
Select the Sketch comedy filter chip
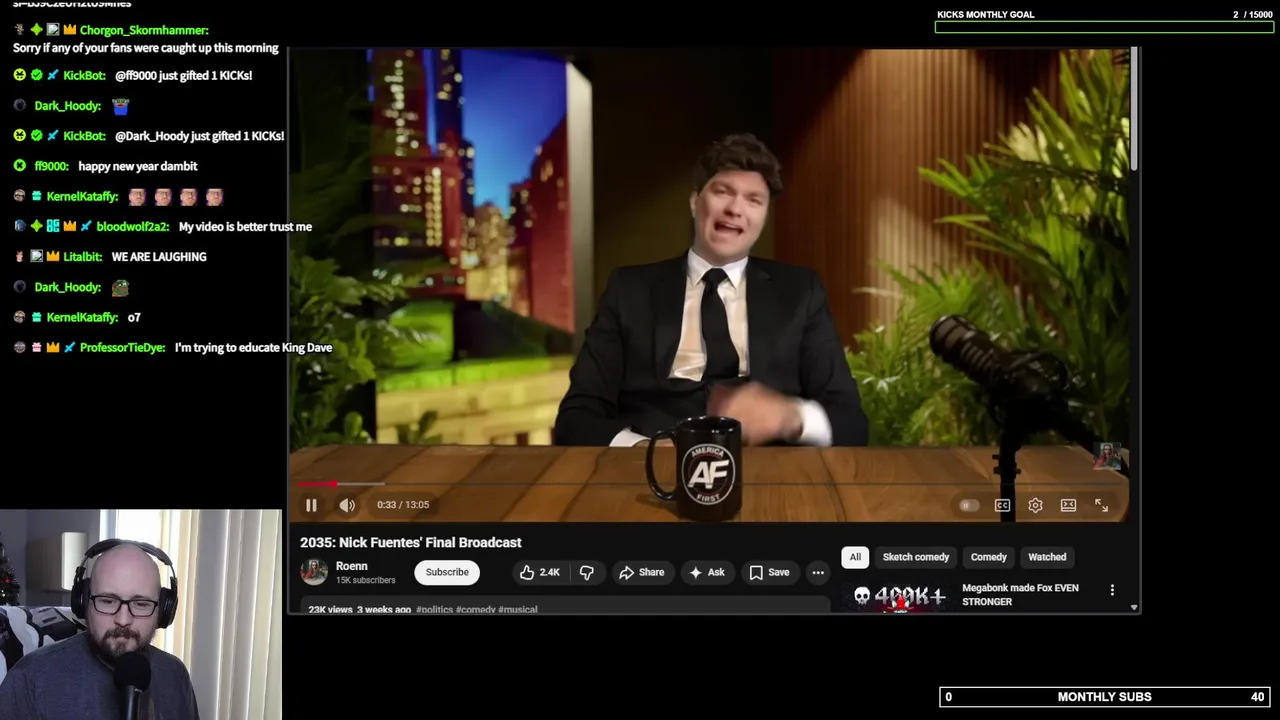[x=916, y=557]
